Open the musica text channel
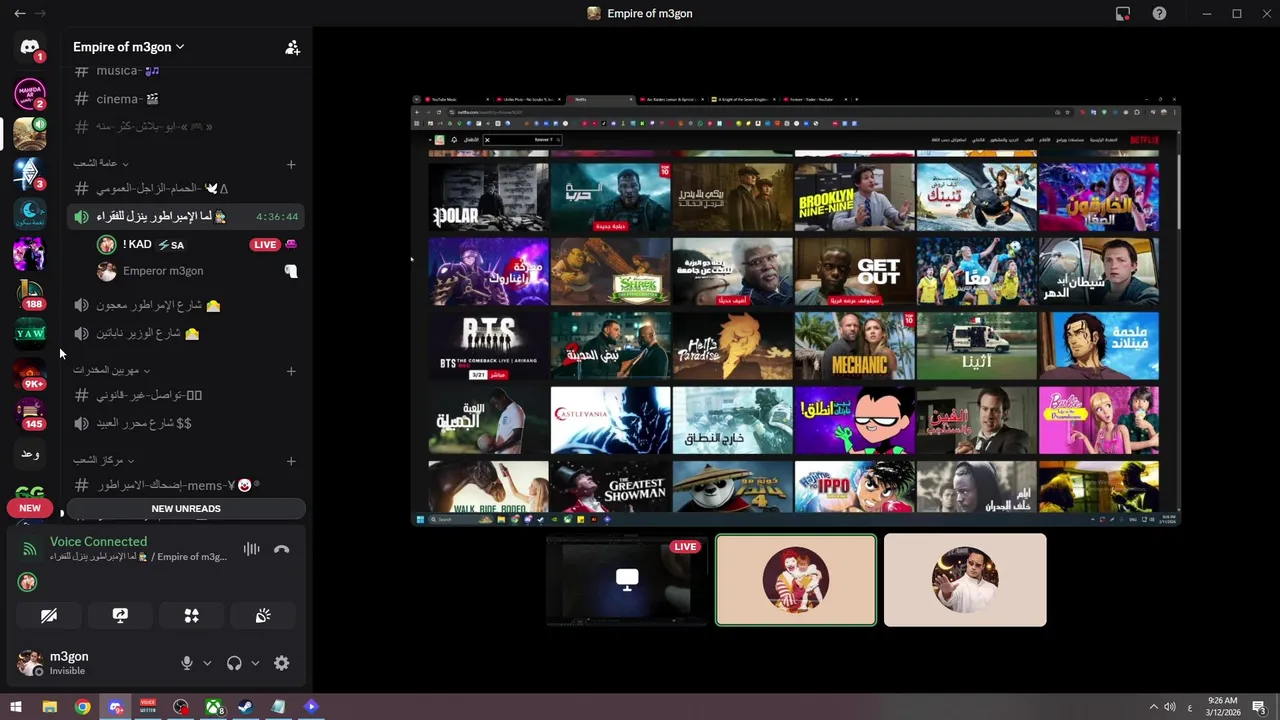The width and height of the screenshot is (1280, 720). coord(185,71)
